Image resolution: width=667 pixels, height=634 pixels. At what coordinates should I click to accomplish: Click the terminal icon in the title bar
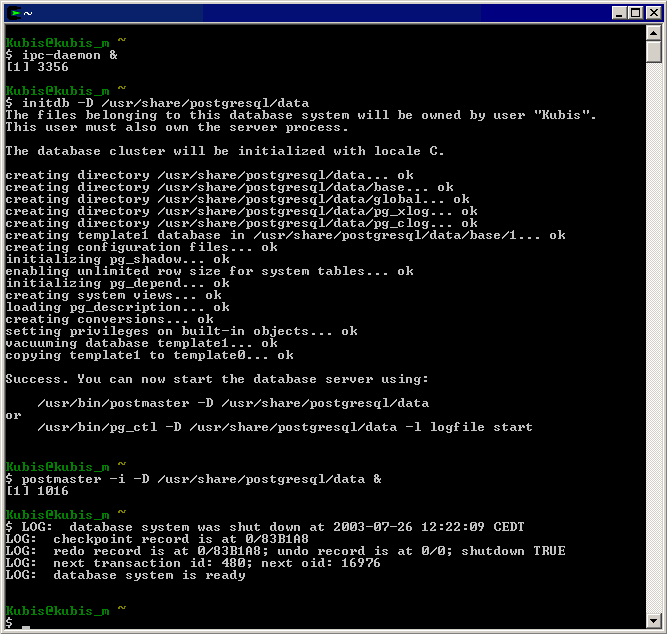(15, 13)
